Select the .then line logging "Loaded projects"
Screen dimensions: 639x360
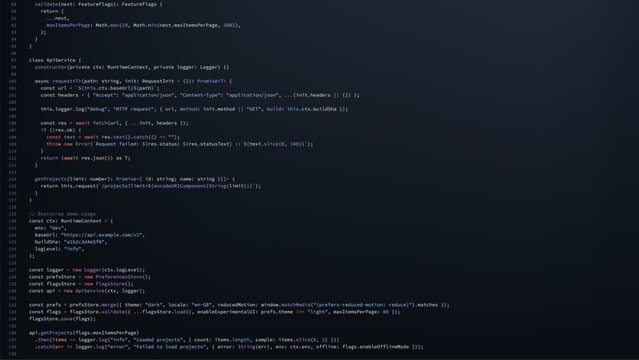187,340
